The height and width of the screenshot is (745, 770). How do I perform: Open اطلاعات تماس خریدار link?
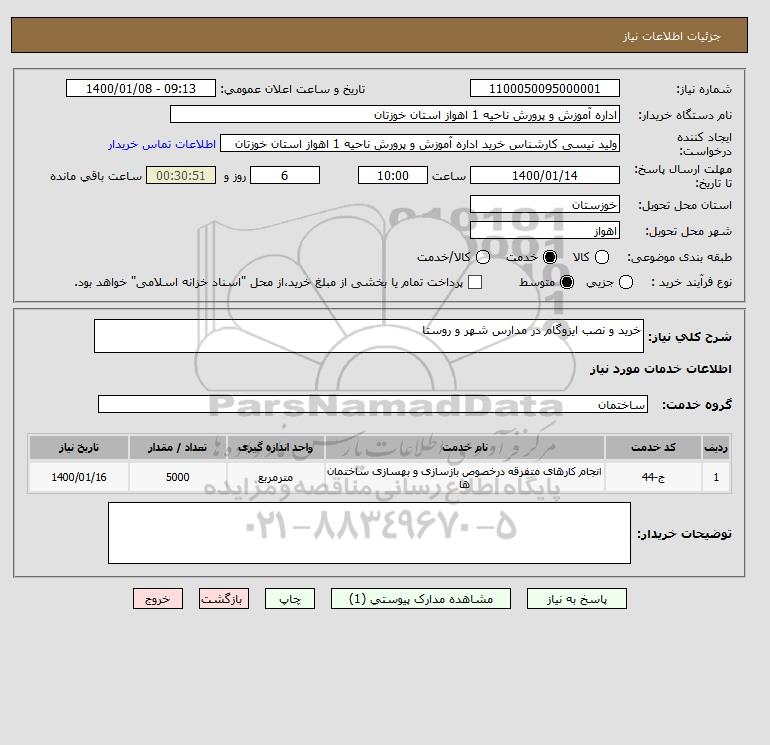tap(162, 144)
